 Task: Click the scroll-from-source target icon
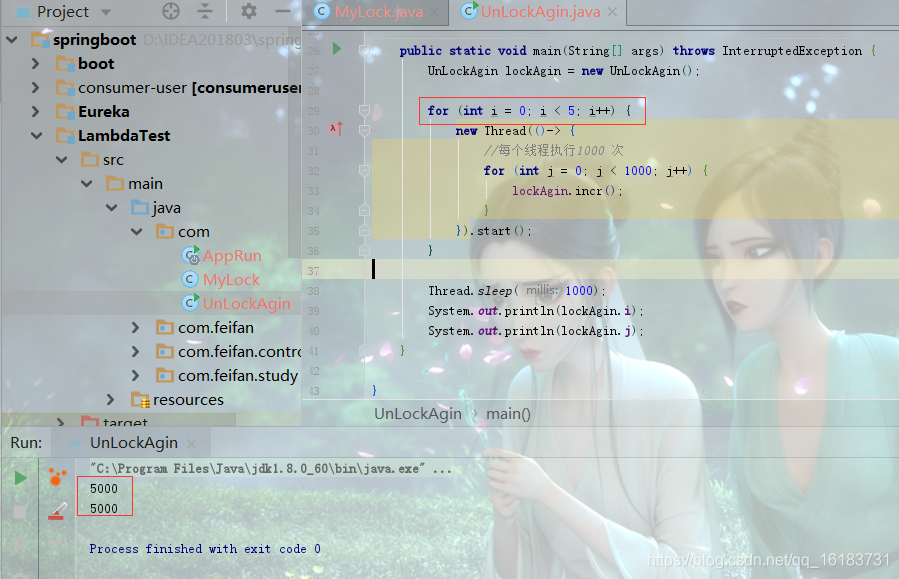(x=171, y=11)
